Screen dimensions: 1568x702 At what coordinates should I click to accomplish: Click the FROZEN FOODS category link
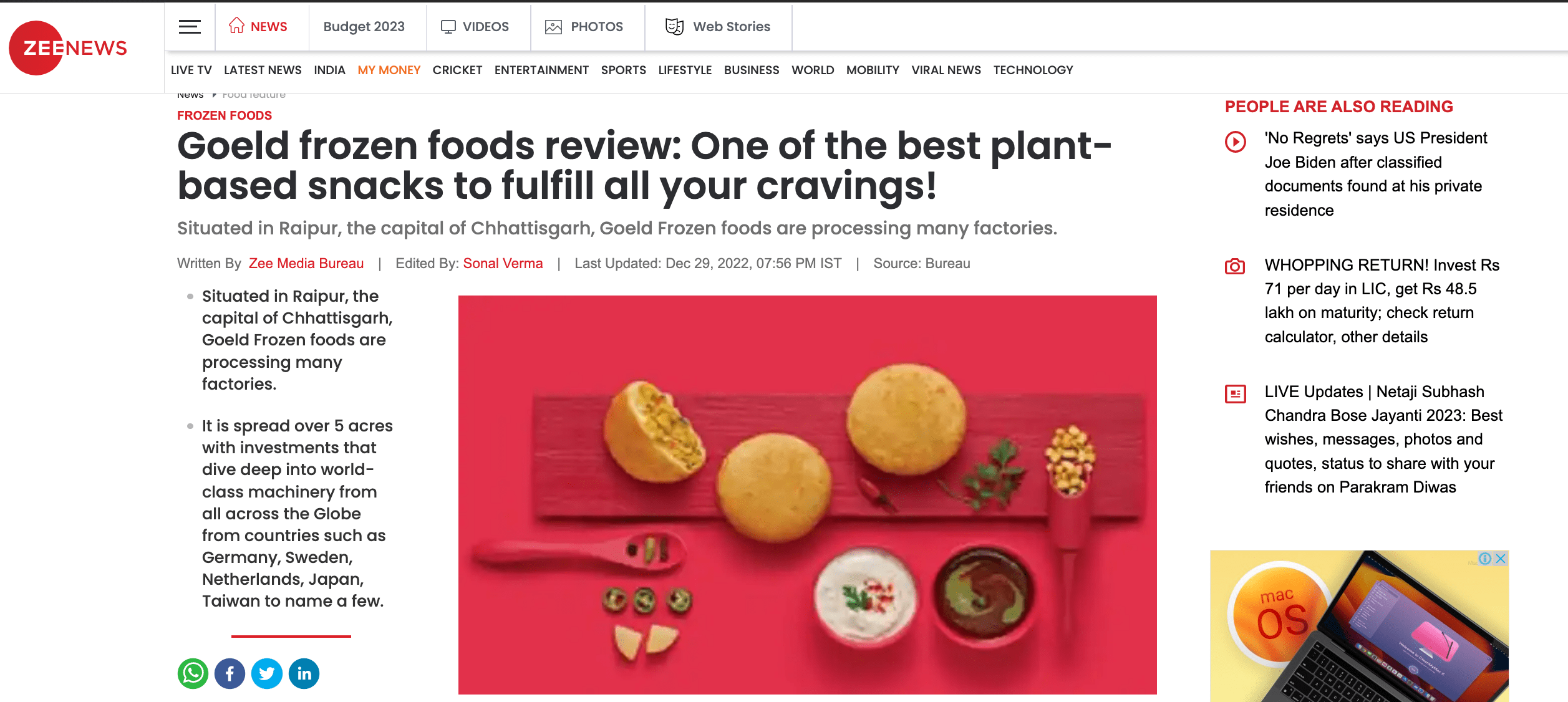(x=225, y=115)
